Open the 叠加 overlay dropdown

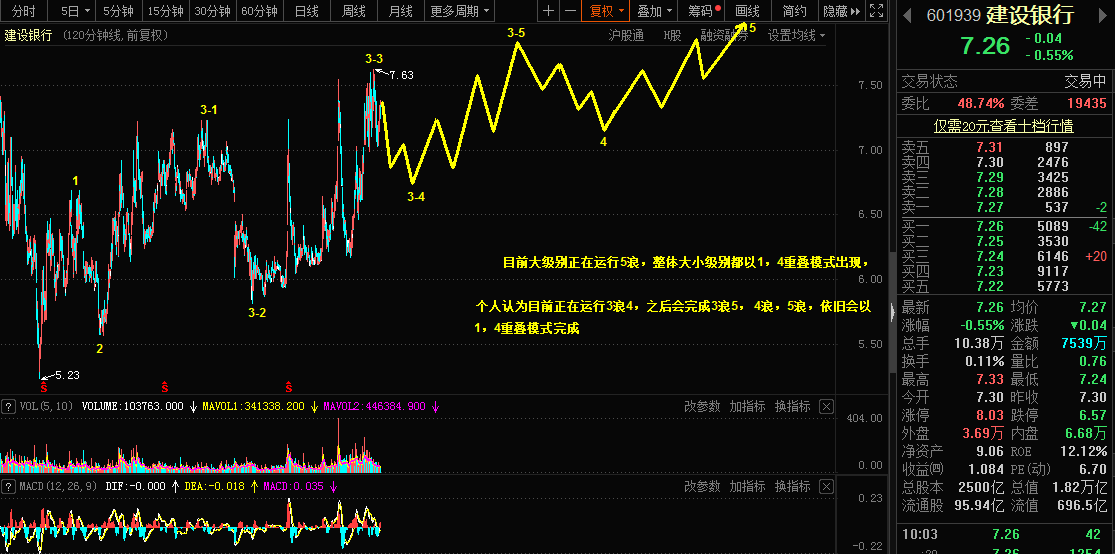tap(653, 11)
